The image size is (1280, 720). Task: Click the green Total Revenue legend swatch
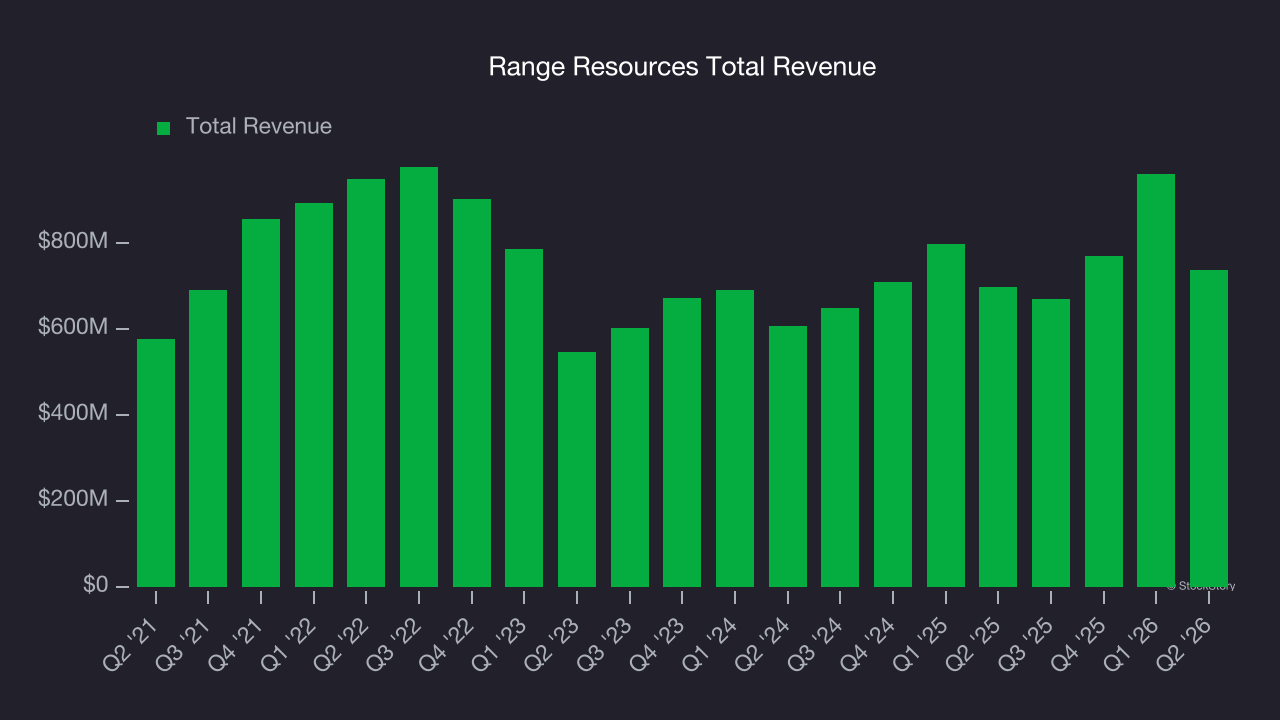164,128
